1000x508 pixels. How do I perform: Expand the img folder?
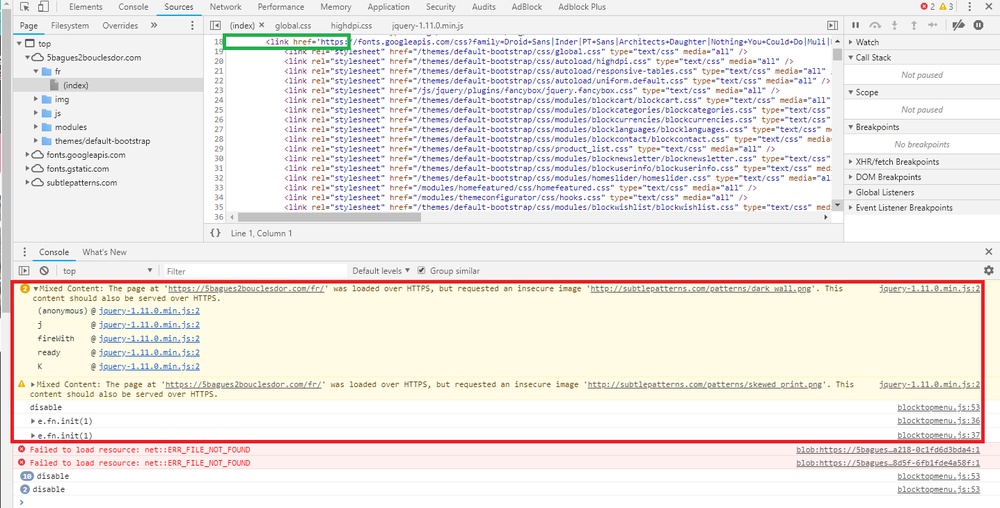[x=36, y=99]
